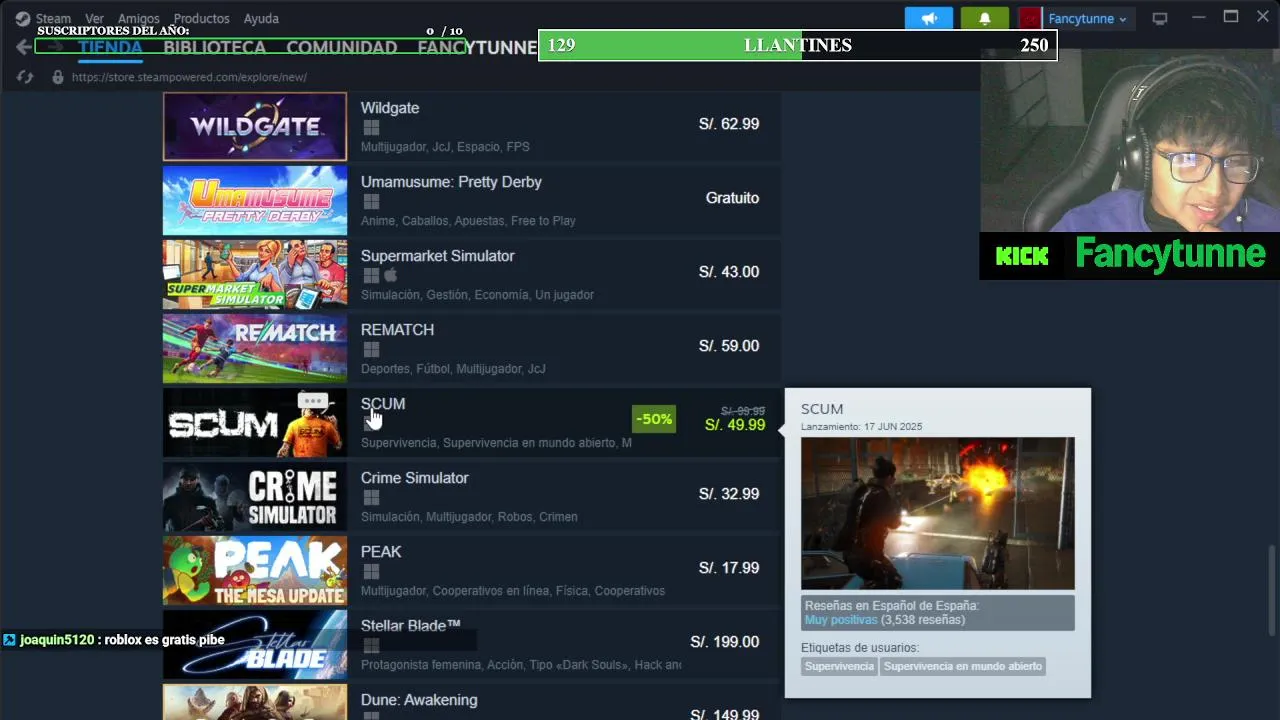The height and width of the screenshot is (720, 1280).
Task: Click the Windows icon under REMATCH
Action: 371,350
